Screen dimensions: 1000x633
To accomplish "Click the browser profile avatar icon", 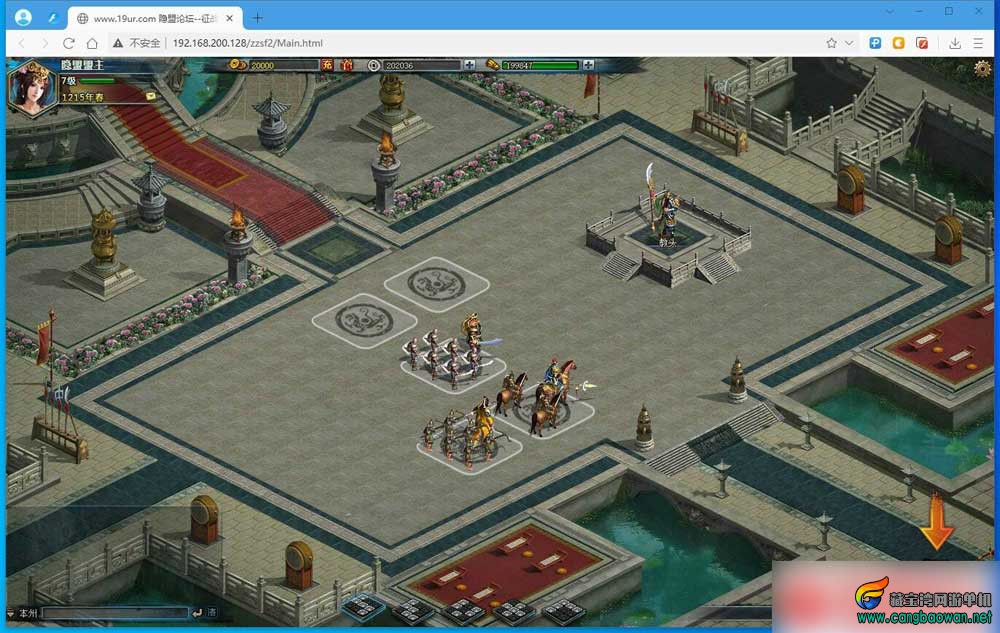I will point(24,17).
